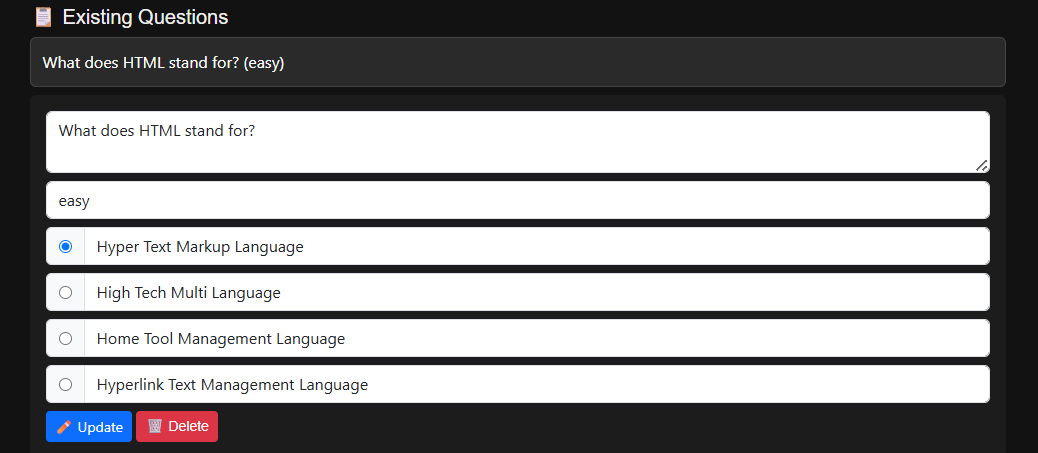Screen dimensions: 1038x453
Task: Edit the 'Hyperlink Text Management Language' option field
Action: point(537,384)
